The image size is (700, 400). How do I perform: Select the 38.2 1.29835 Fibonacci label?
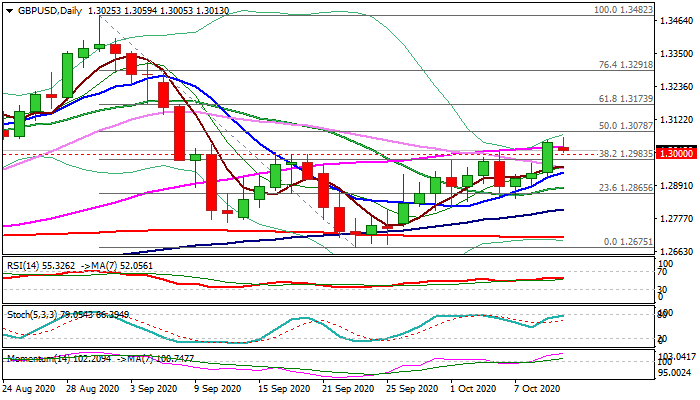pyautogui.click(x=626, y=154)
